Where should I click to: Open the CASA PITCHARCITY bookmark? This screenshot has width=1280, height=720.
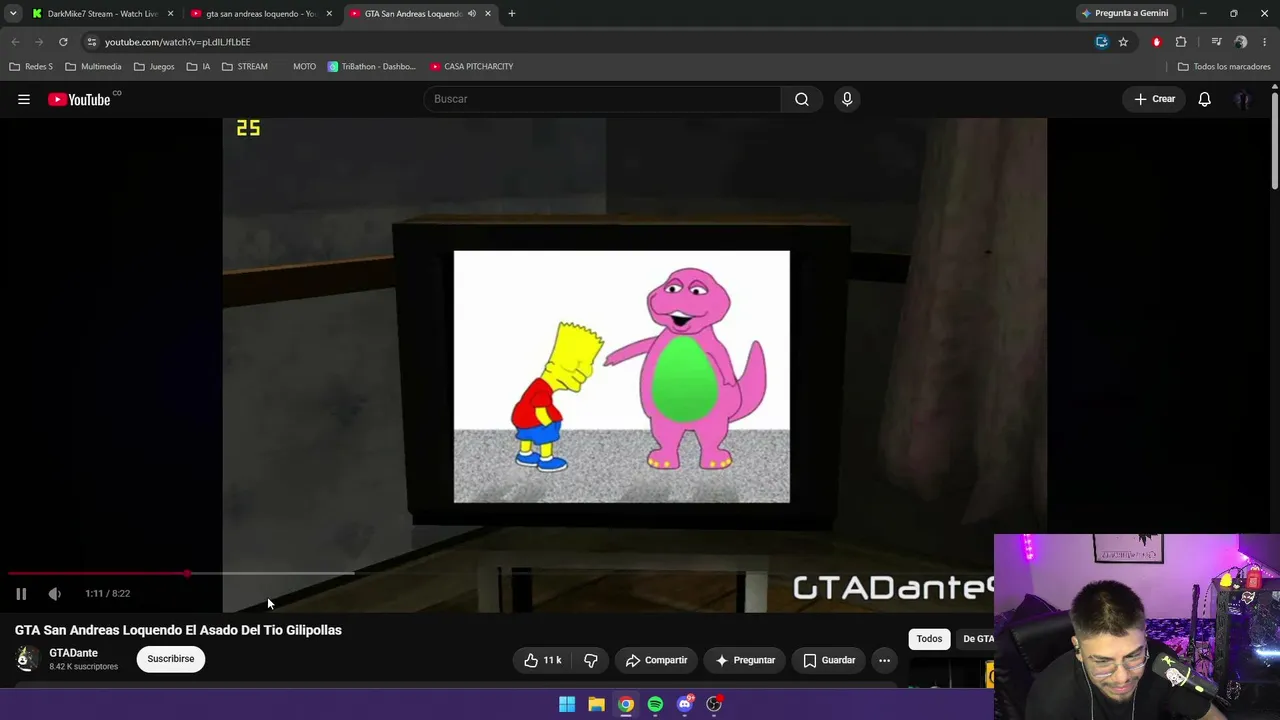point(472,67)
